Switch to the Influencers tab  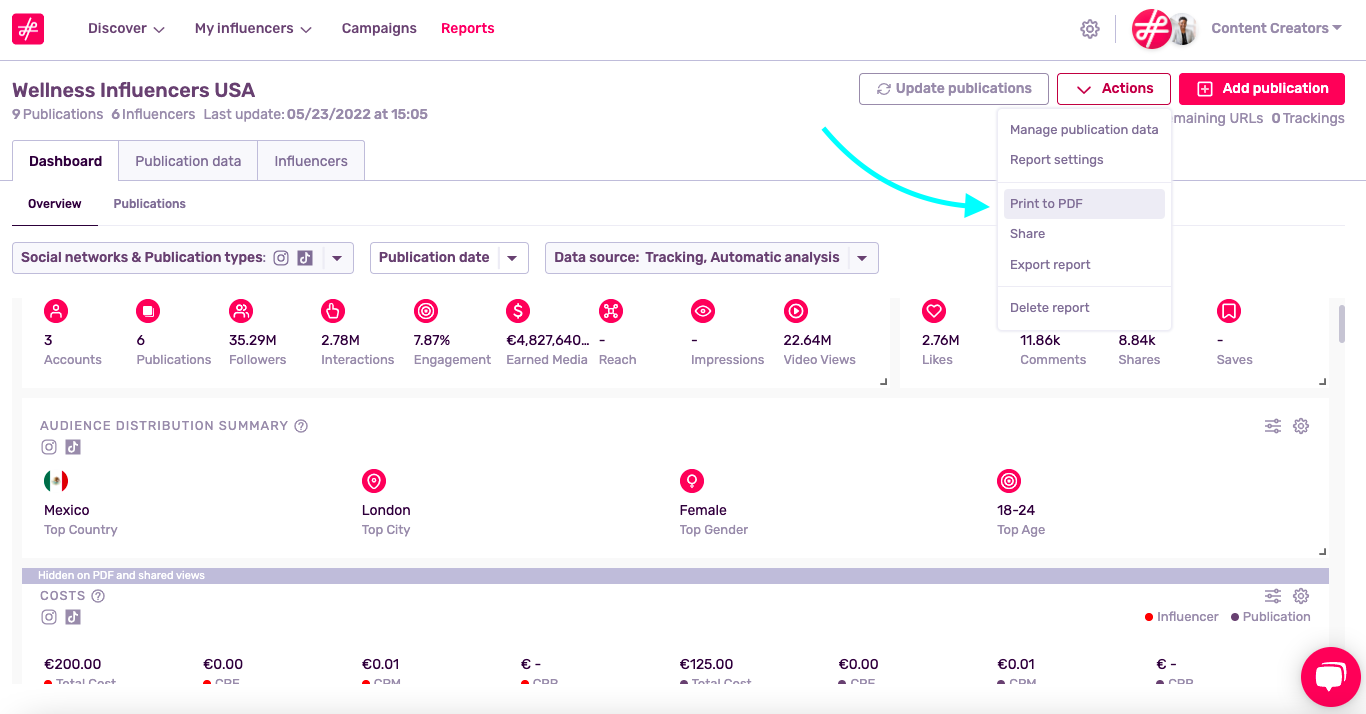pyautogui.click(x=310, y=160)
